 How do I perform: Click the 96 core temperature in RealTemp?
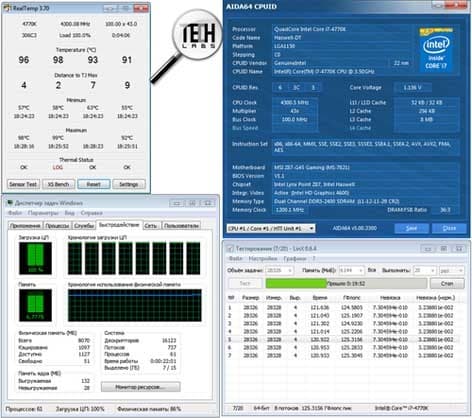pyautogui.click(x=24, y=60)
